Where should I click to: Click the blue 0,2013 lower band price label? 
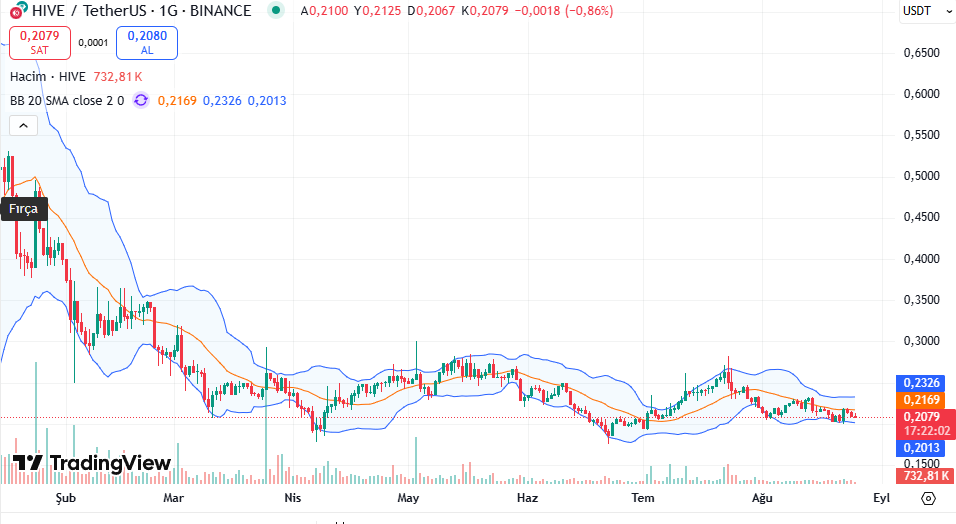tap(921, 448)
